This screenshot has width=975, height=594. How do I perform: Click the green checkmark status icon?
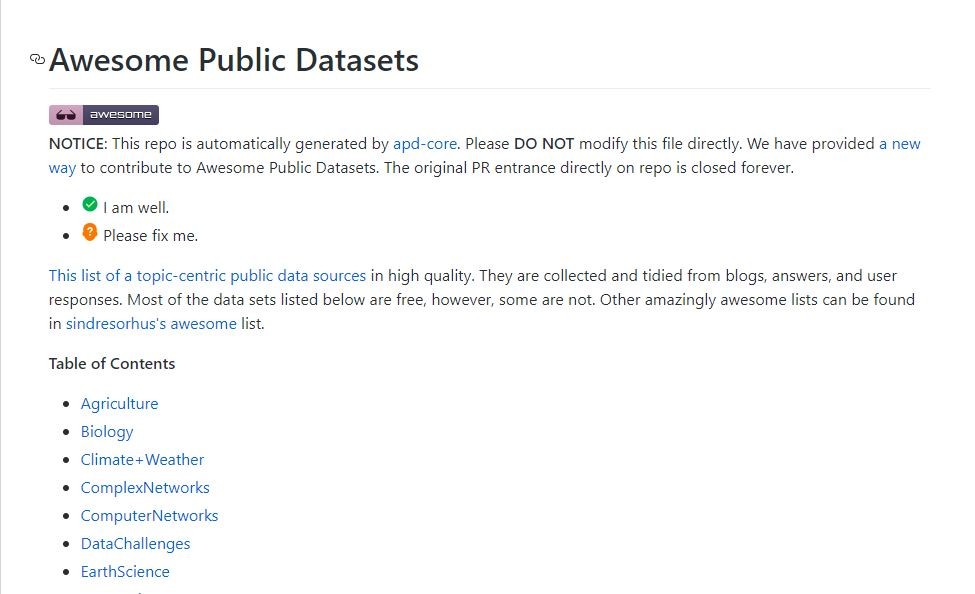pos(90,205)
